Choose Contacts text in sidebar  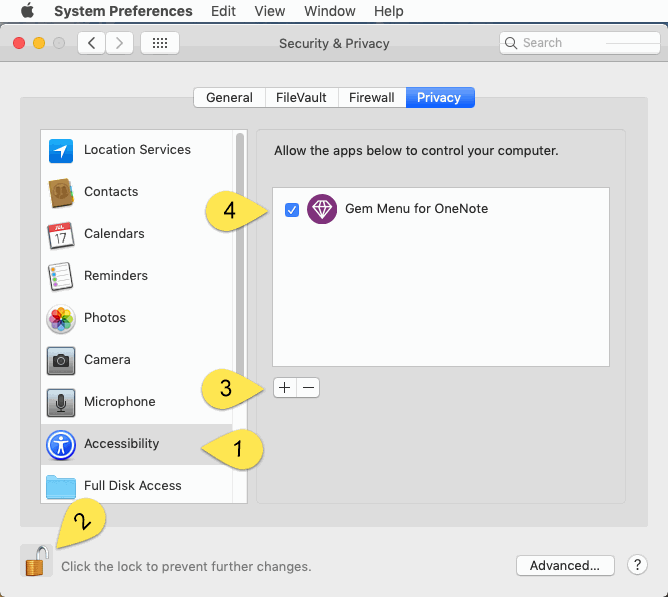click(111, 192)
